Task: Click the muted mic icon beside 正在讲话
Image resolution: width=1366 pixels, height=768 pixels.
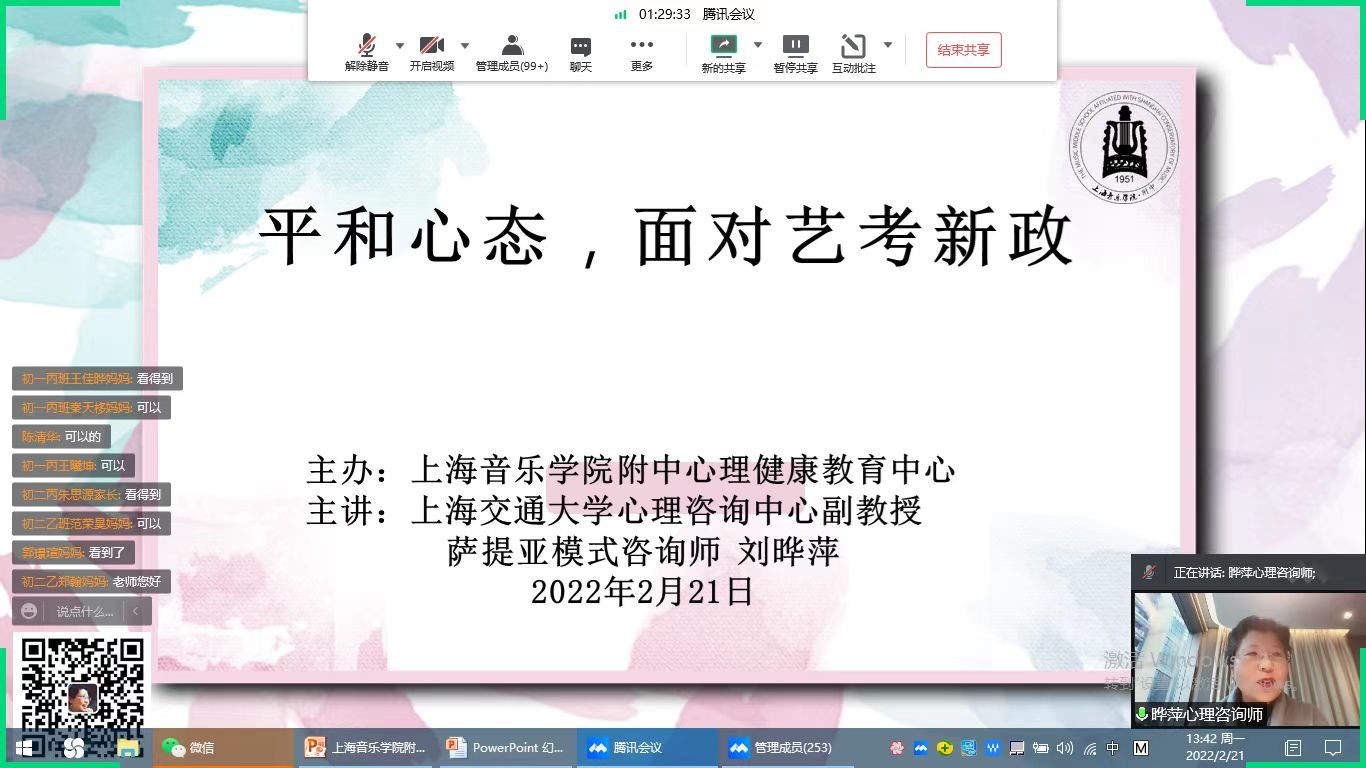Action: (x=1149, y=572)
